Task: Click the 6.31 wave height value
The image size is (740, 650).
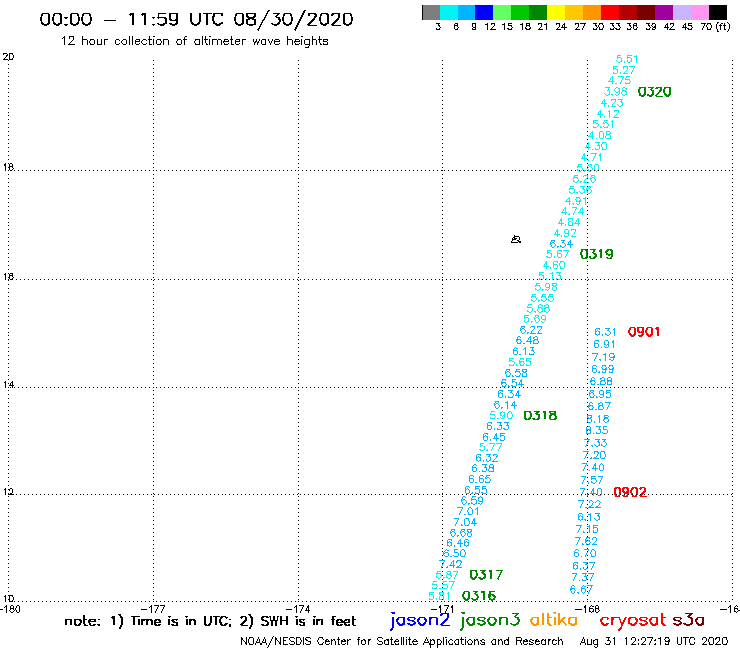Action: tap(605, 332)
